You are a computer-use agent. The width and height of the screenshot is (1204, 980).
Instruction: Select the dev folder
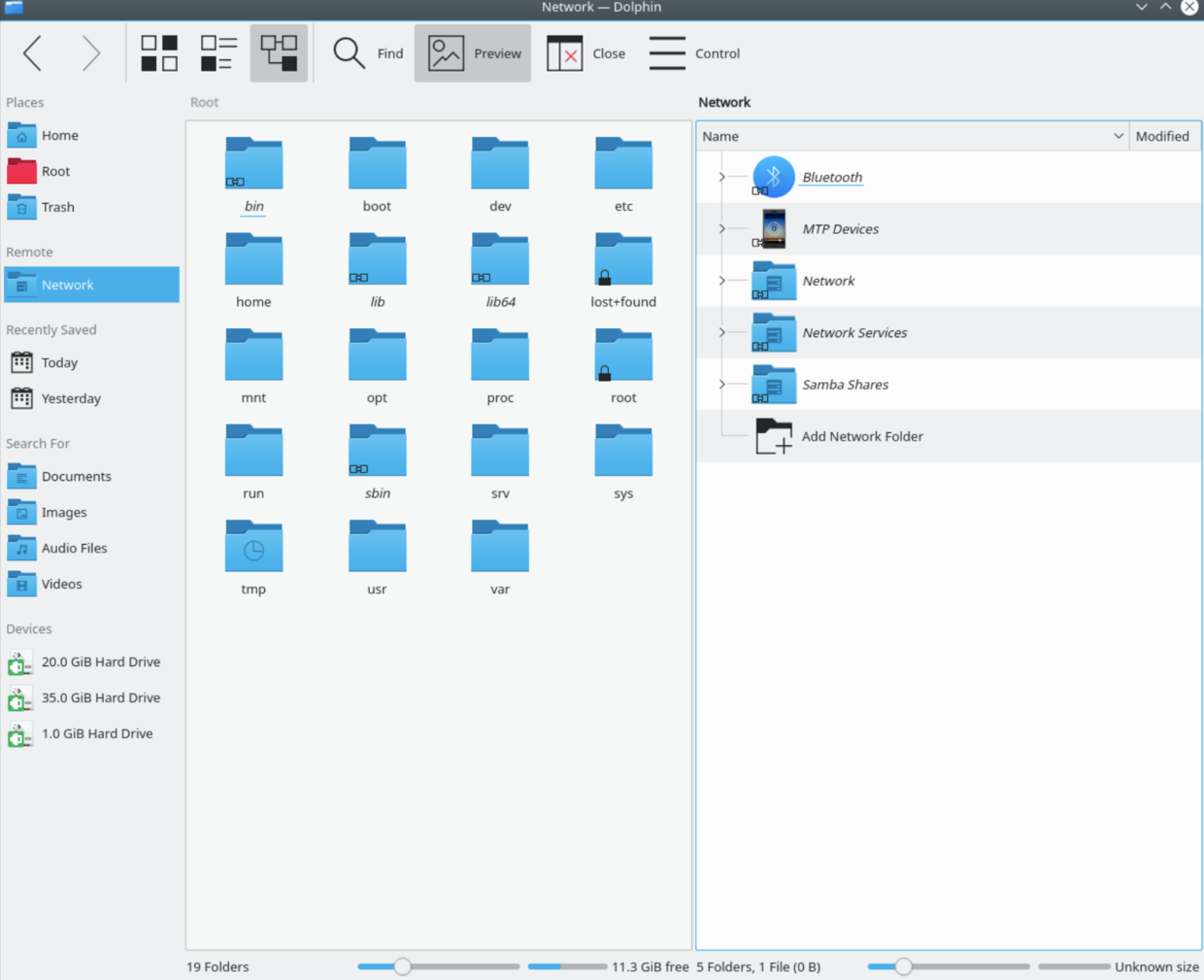[x=500, y=175]
